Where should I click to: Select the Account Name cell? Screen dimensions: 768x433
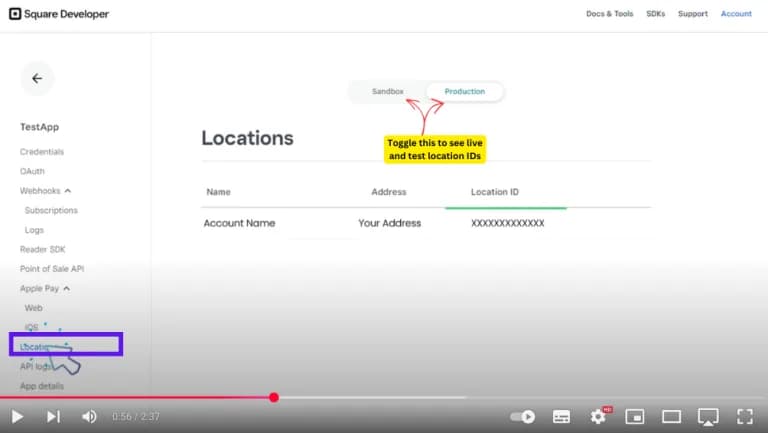(240, 223)
